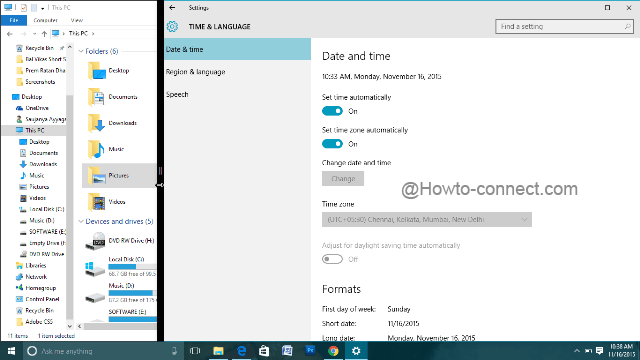Collapse the Devices and drives (5) group
640x360 pixels.
coord(81,222)
